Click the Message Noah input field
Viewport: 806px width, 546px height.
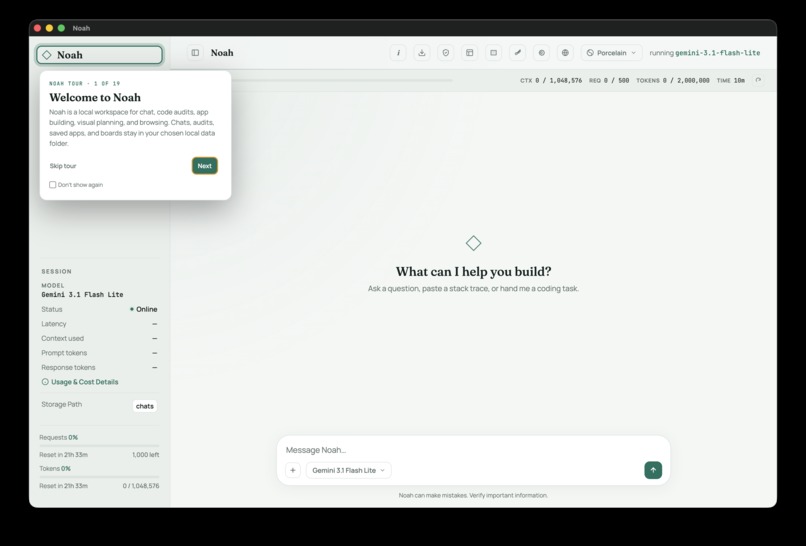click(x=473, y=450)
